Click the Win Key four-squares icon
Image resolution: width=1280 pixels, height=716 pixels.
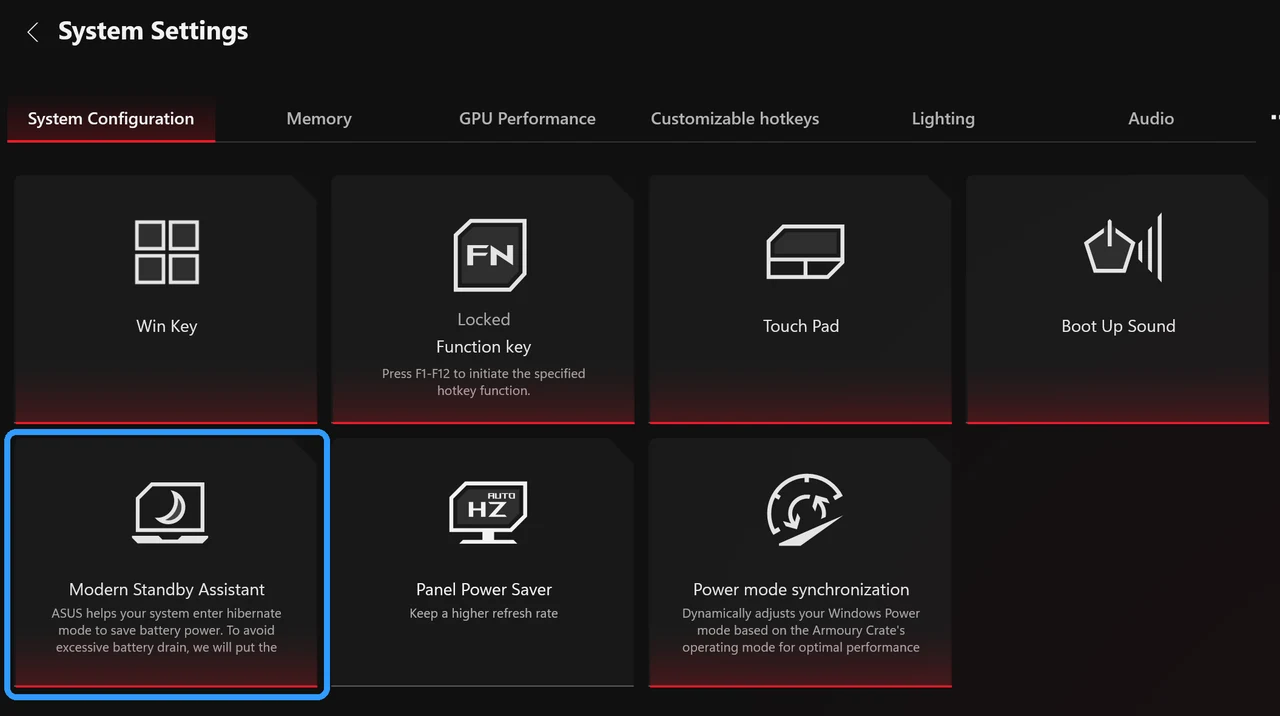click(167, 252)
